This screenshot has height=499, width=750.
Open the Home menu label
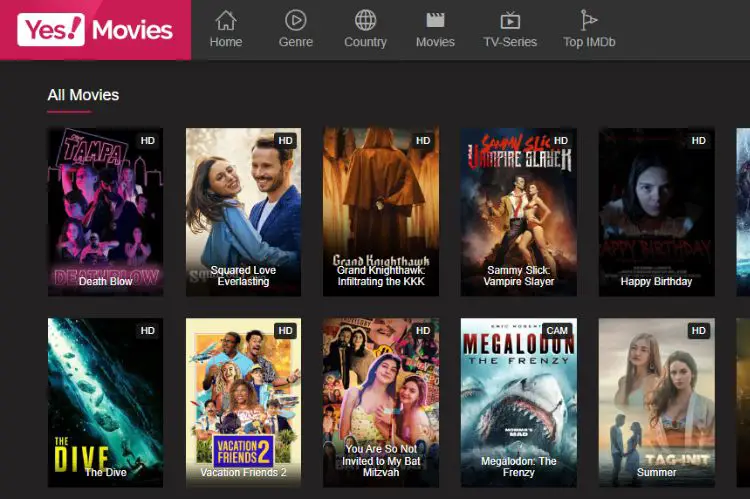pyautogui.click(x=226, y=42)
